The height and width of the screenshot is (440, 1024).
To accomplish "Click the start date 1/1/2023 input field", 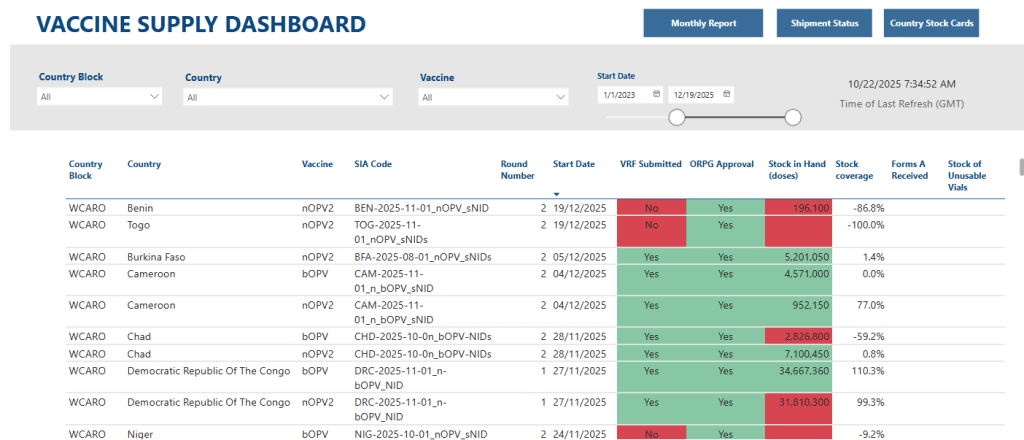I will point(624,94).
